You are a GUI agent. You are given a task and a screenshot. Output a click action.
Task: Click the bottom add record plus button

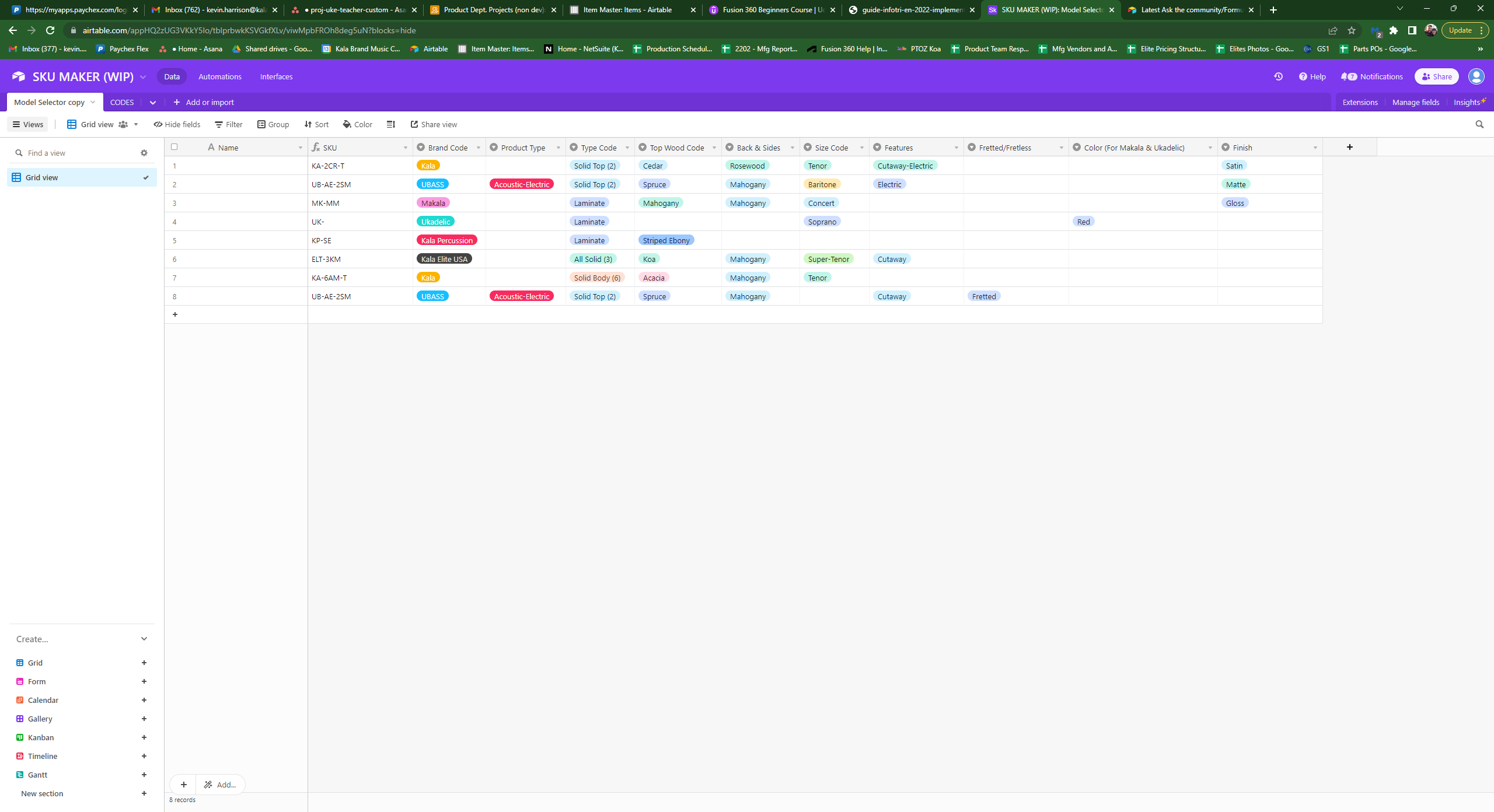click(184, 785)
